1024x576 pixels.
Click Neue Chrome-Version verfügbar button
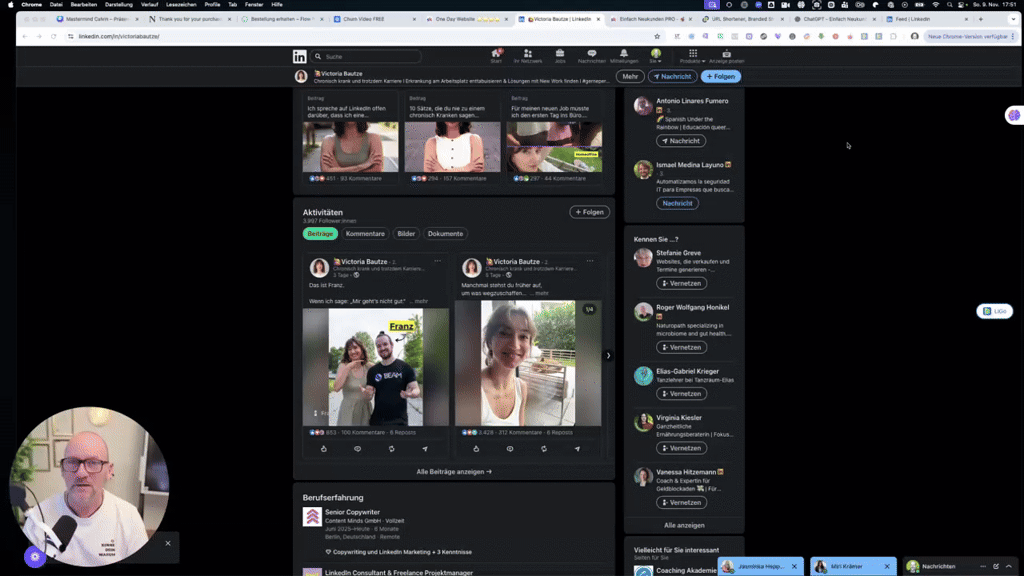pos(970,37)
